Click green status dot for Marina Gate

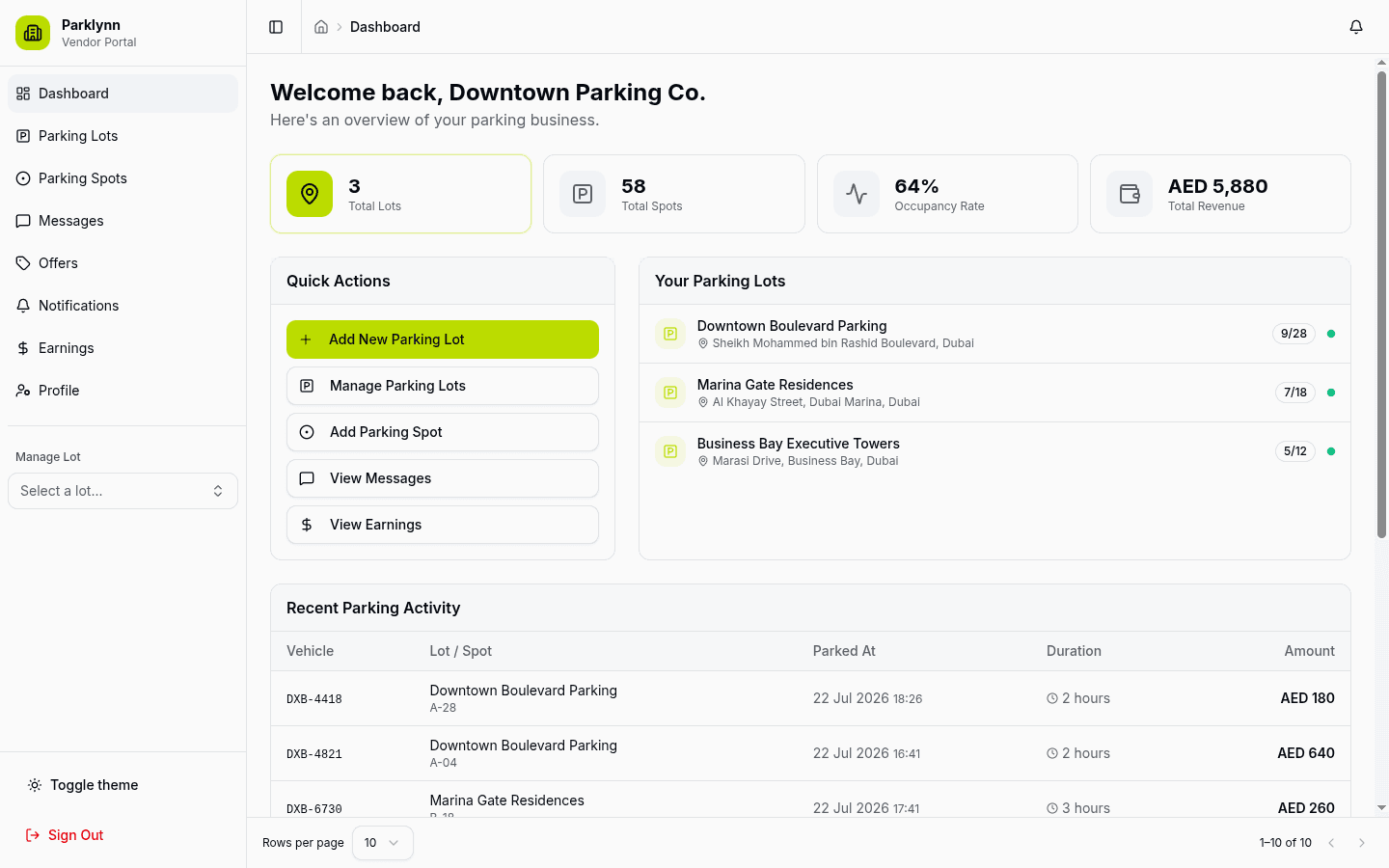pos(1331,393)
